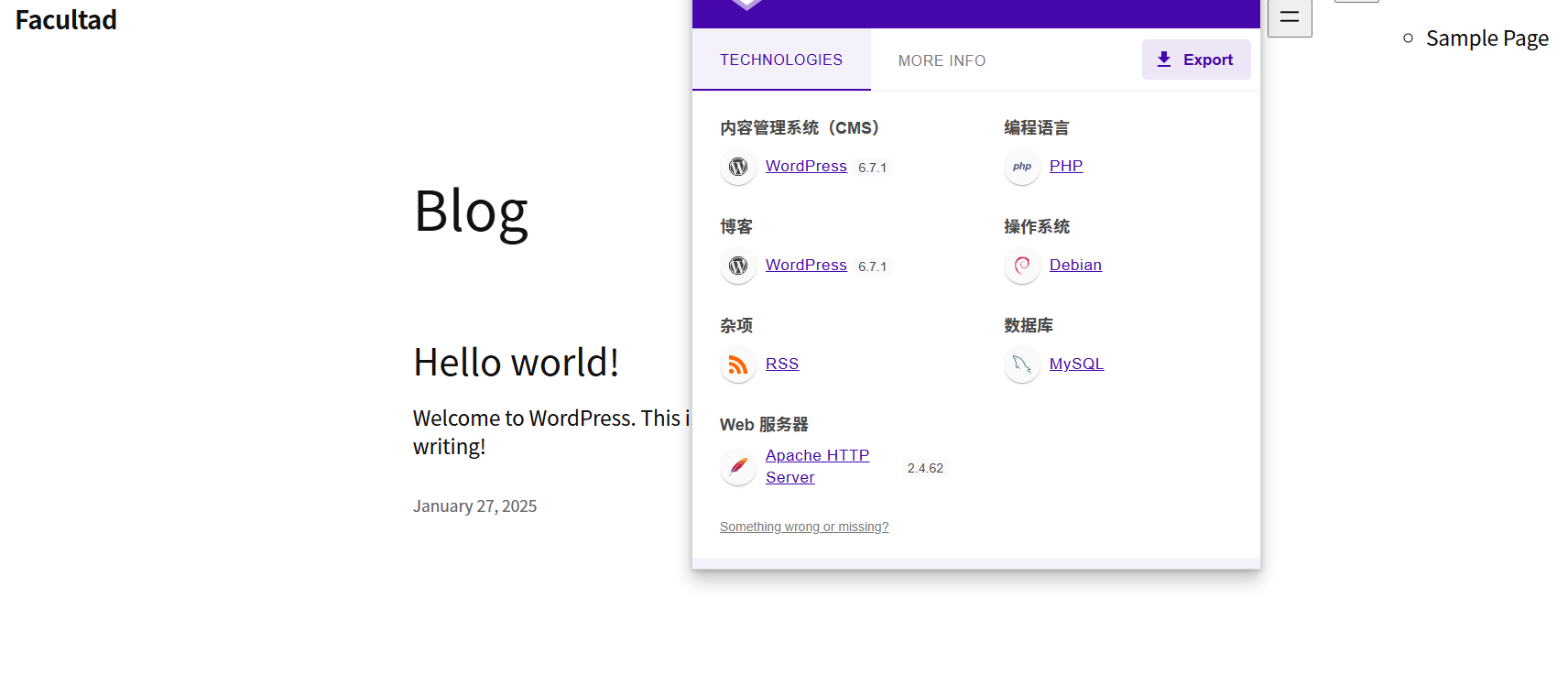The image size is (1568, 685).
Task: Click the 6.7.1 version beside 博客 WordPress
Action: tap(872, 266)
